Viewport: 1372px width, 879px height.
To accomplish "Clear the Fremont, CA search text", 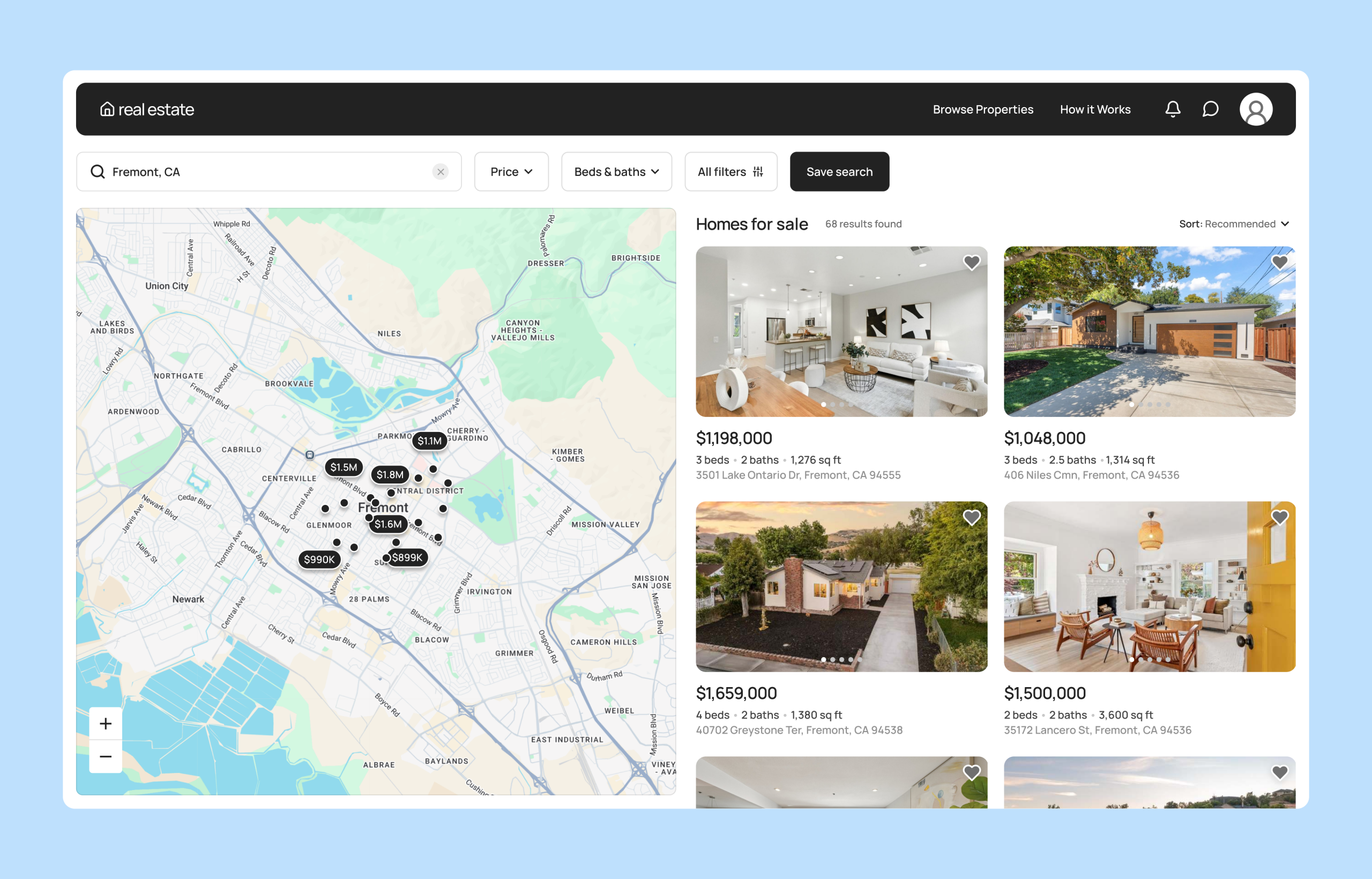I will pos(440,172).
